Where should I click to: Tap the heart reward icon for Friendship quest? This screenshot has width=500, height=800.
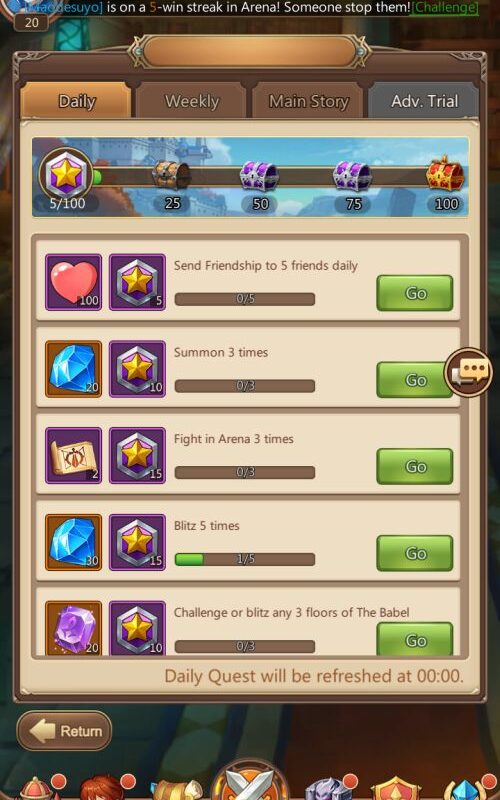pyautogui.click(x=73, y=282)
